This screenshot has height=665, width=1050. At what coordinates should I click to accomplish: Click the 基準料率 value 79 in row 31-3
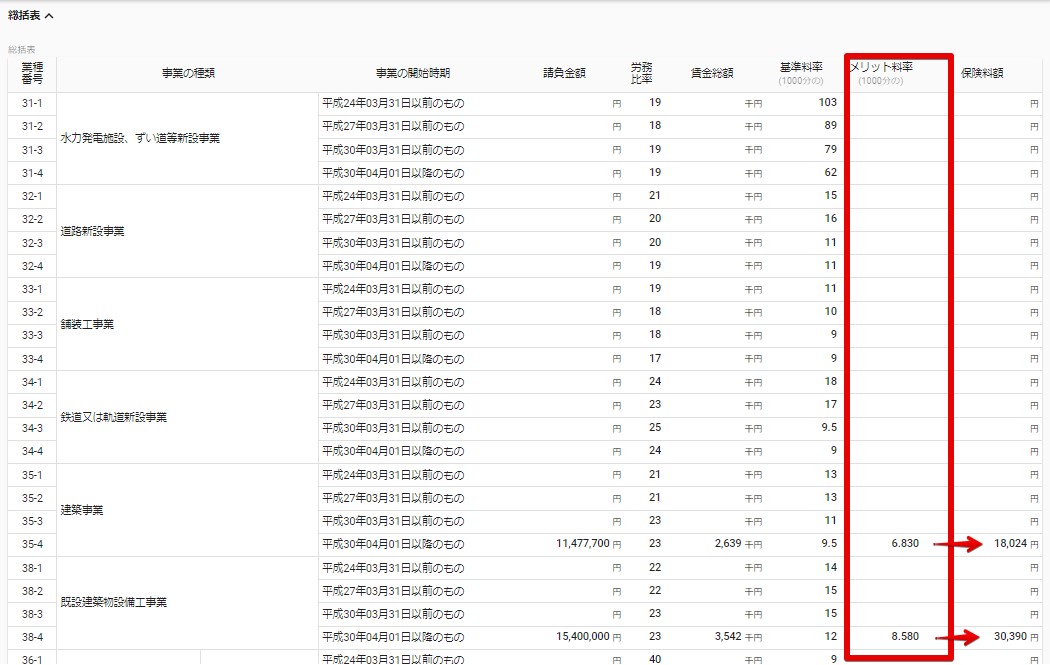pos(830,149)
